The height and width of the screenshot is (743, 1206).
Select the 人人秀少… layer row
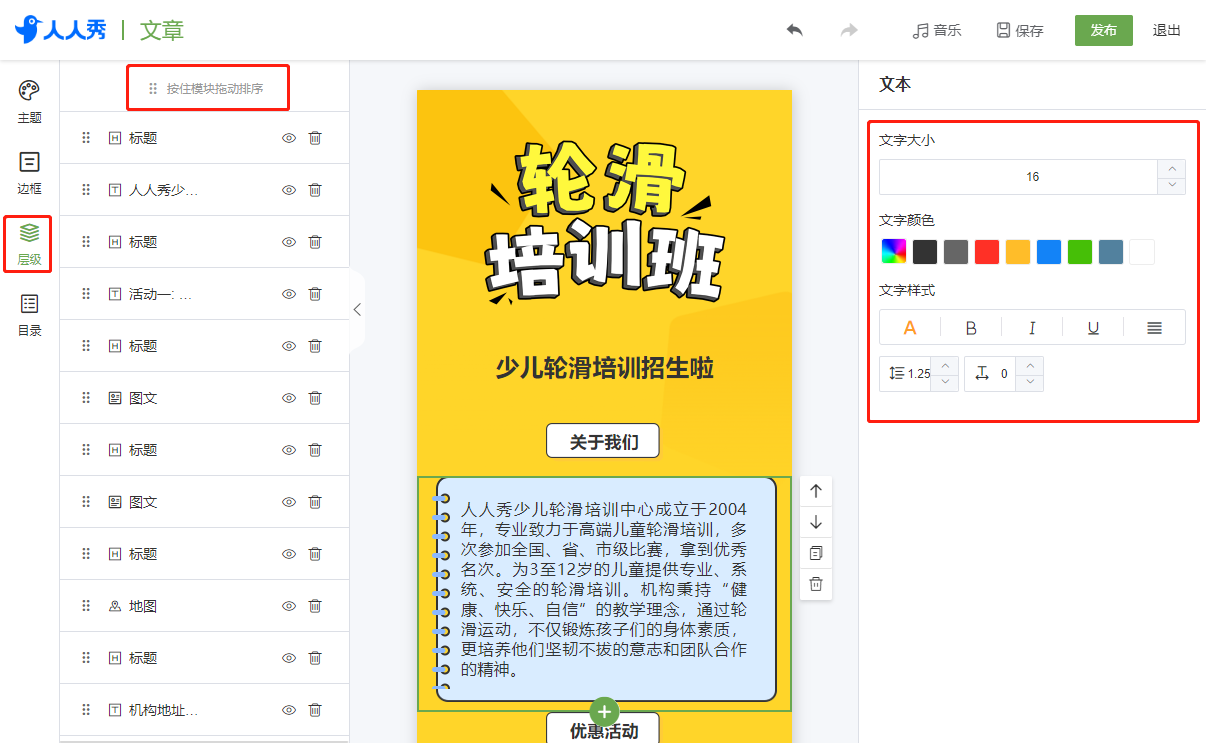(204, 190)
